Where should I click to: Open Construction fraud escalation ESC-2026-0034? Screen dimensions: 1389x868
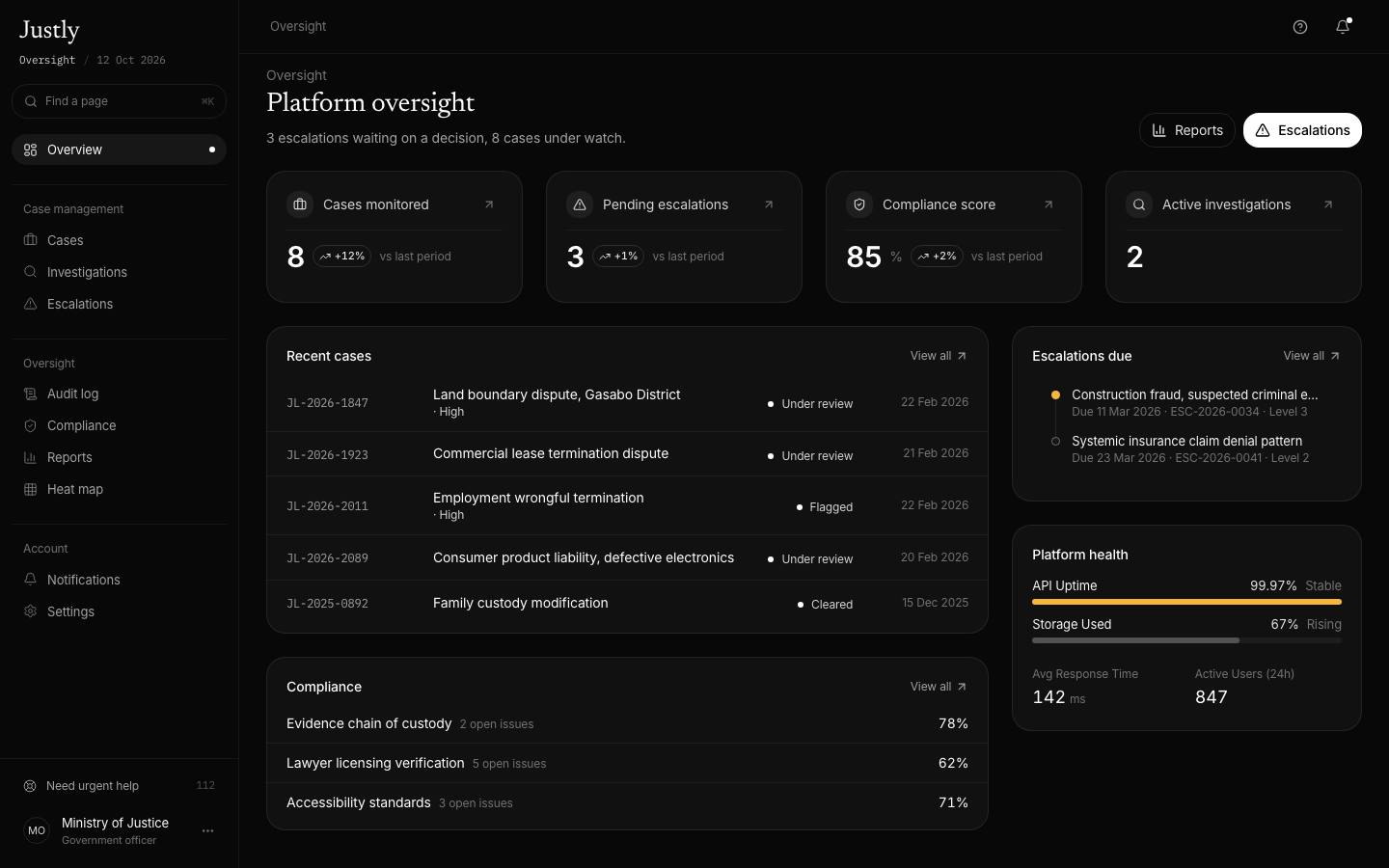point(1186,402)
